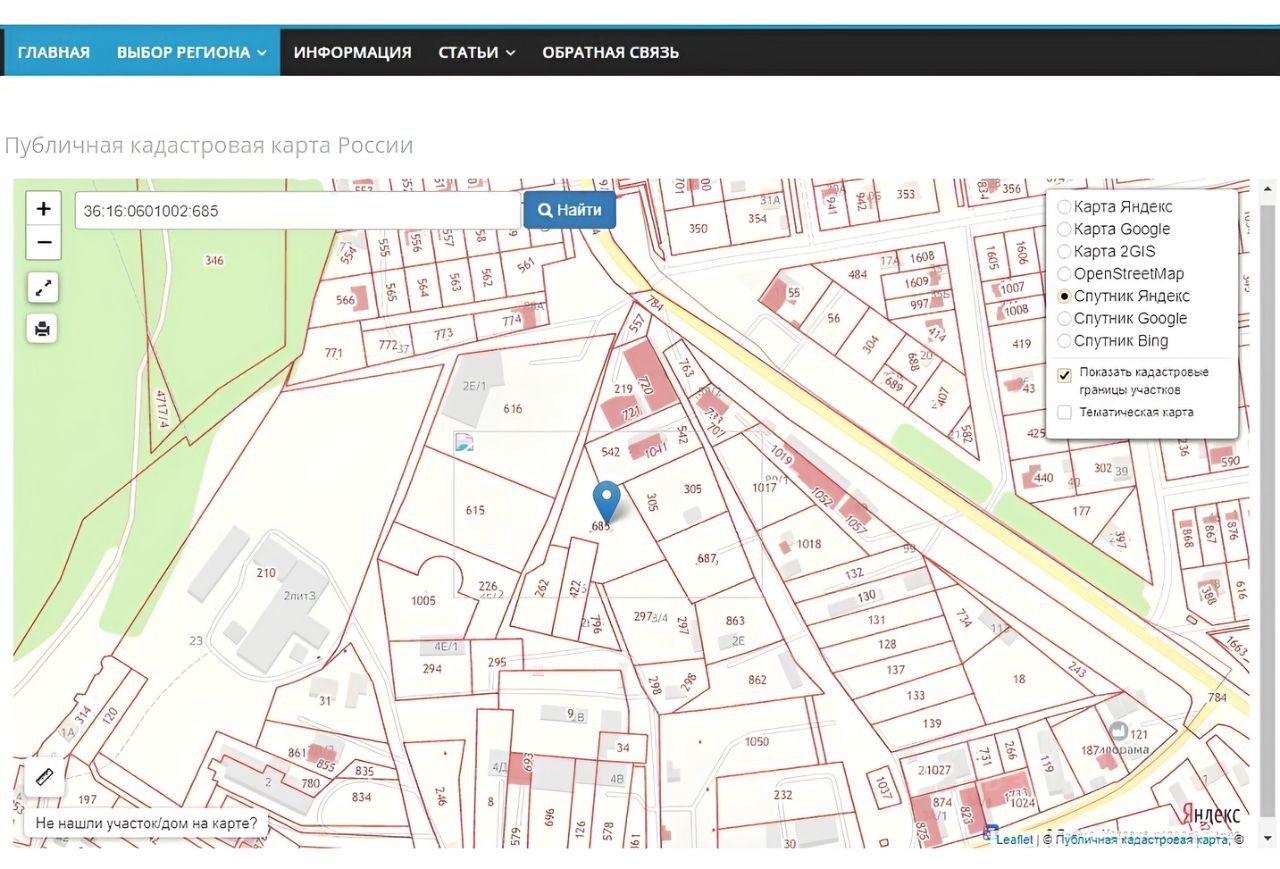Select Спутник Яндекс base layer
Image resolution: width=1280 pixels, height=869 pixels.
click(1064, 296)
